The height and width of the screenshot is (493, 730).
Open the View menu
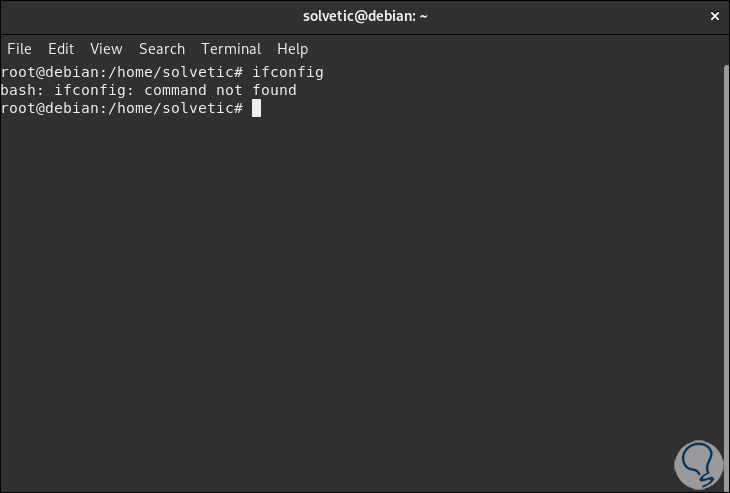click(x=106, y=48)
